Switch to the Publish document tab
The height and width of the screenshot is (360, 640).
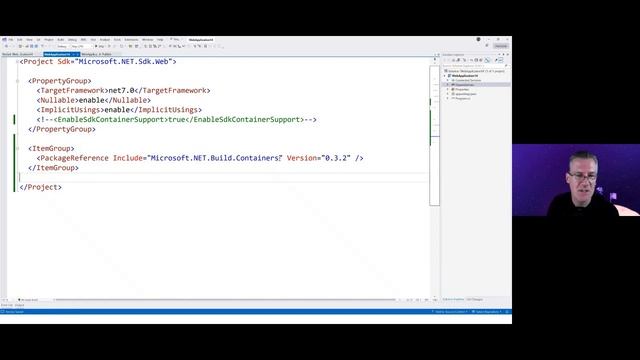point(96,54)
